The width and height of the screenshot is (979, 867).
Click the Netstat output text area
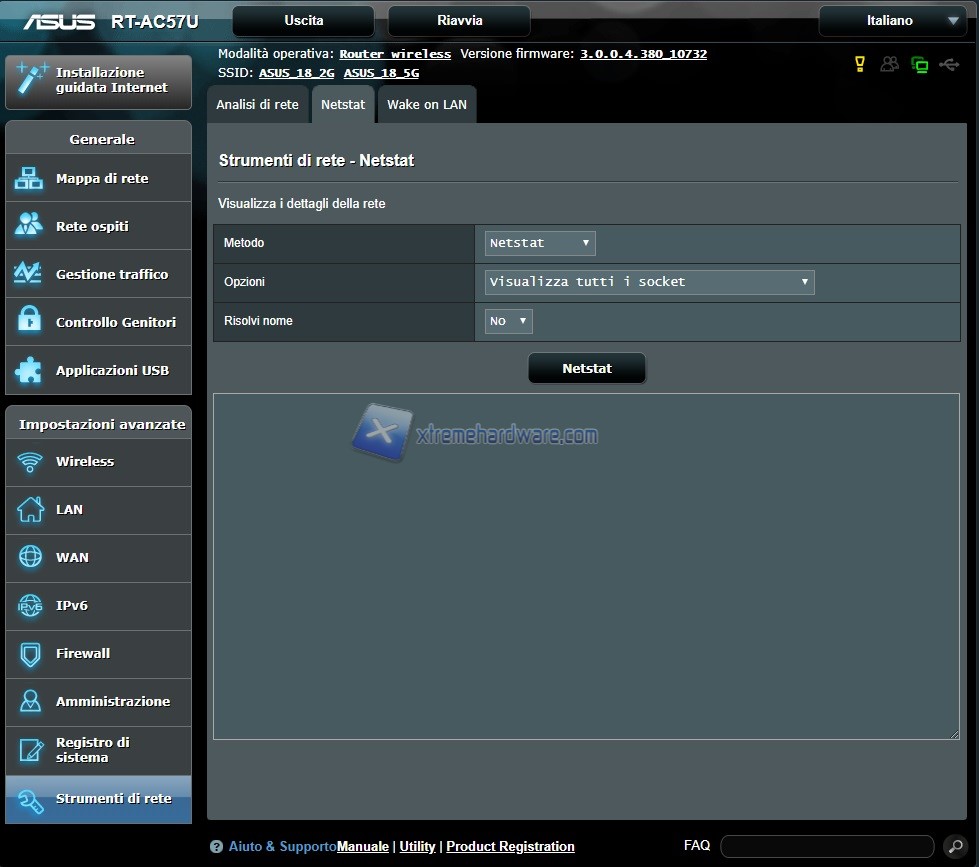[586, 566]
